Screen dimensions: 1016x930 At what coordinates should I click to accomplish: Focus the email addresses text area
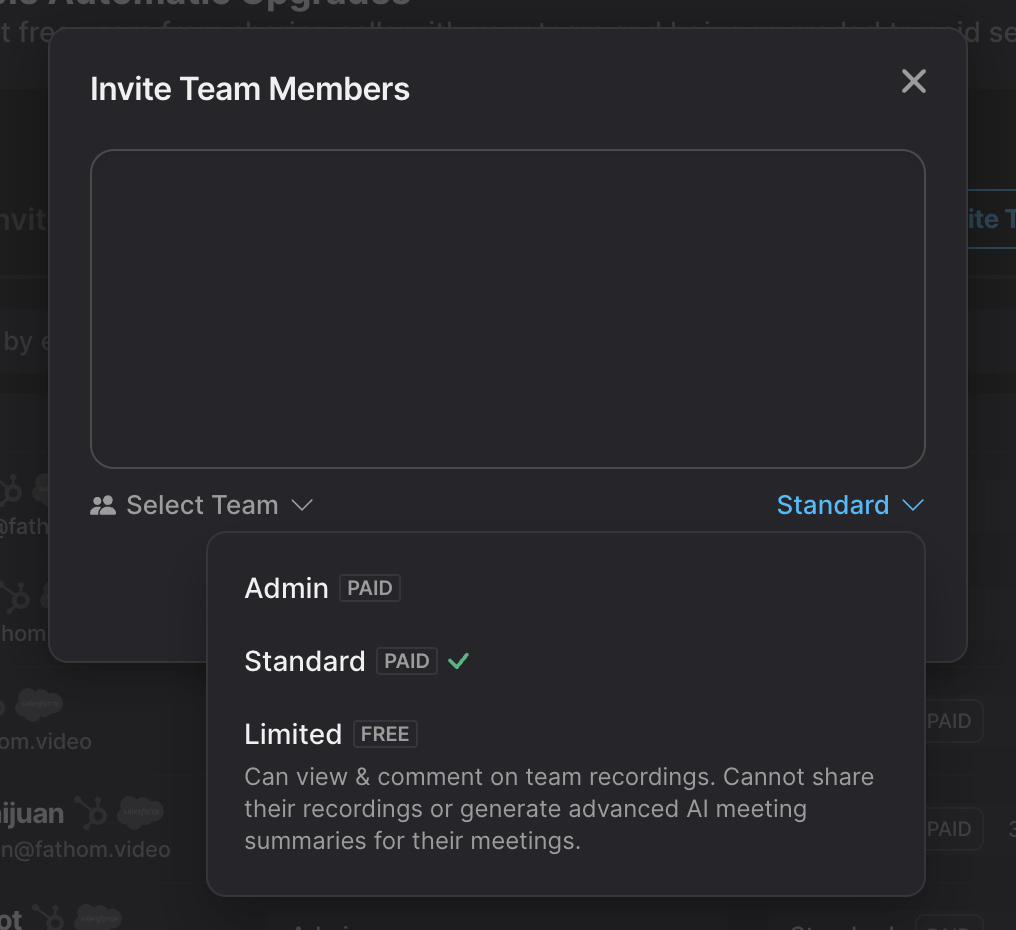click(507, 309)
